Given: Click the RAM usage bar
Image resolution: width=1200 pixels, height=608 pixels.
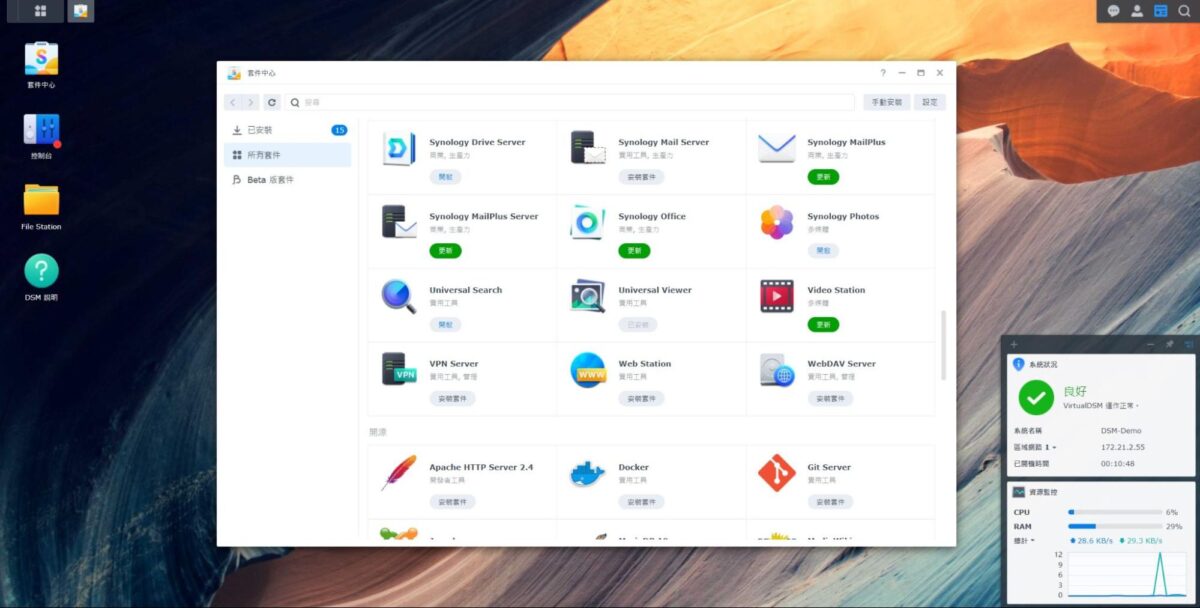Looking at the screenshot, I should click(x=1115, y=526).
